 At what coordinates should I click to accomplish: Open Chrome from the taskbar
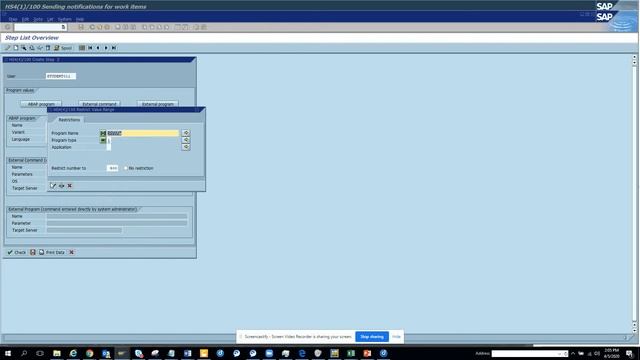[89, 353]
